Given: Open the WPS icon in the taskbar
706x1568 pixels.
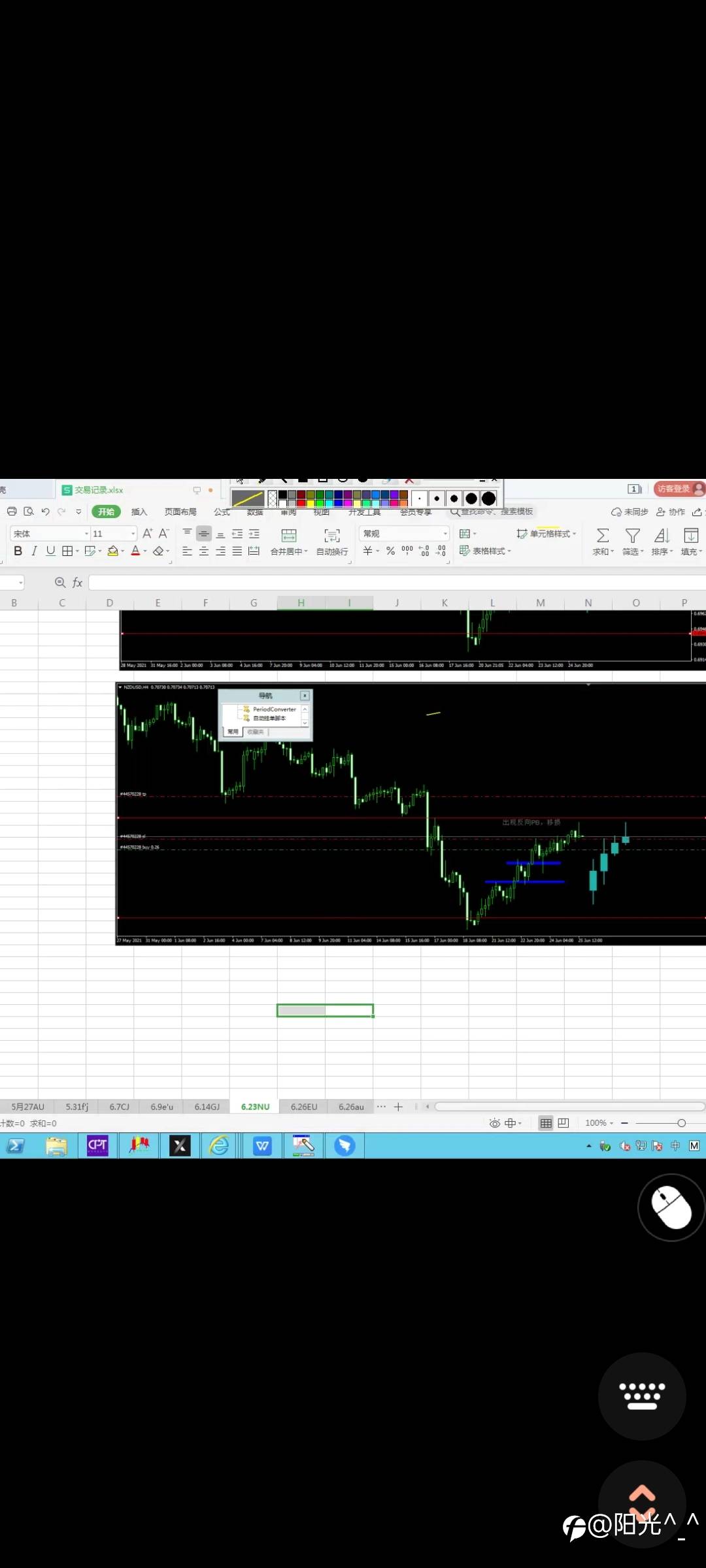Looking at the screenshot, I should tap(262, 1145).
